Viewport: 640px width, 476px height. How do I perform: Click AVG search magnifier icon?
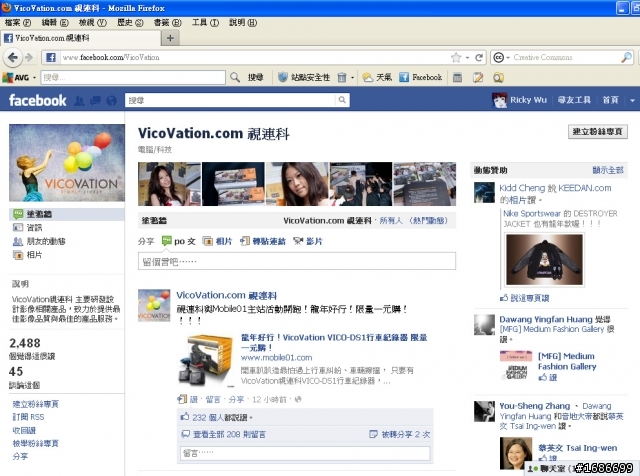pyautogui.click(x=235, y=77)
